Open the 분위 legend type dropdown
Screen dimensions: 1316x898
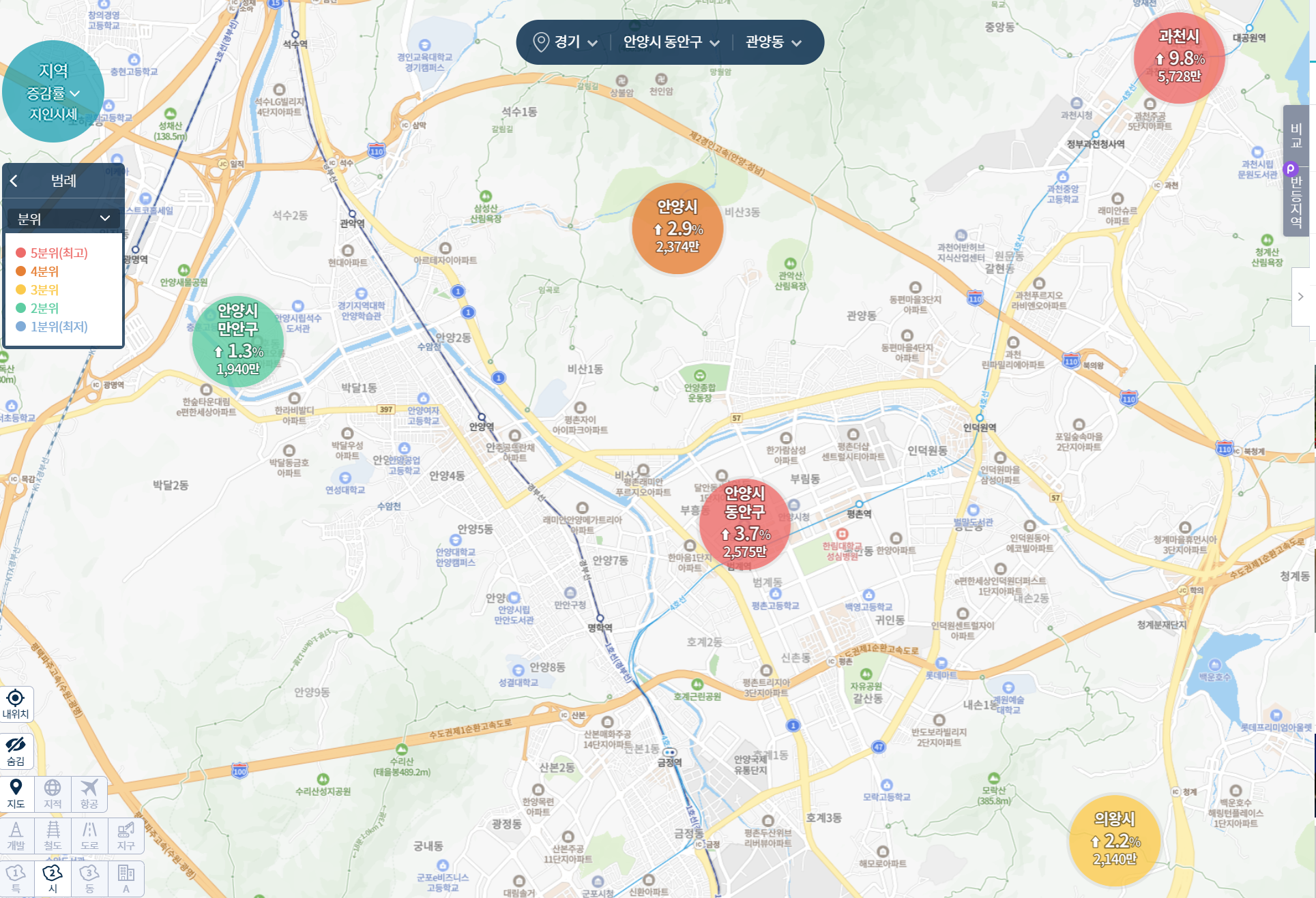click(x=63, y=219)
